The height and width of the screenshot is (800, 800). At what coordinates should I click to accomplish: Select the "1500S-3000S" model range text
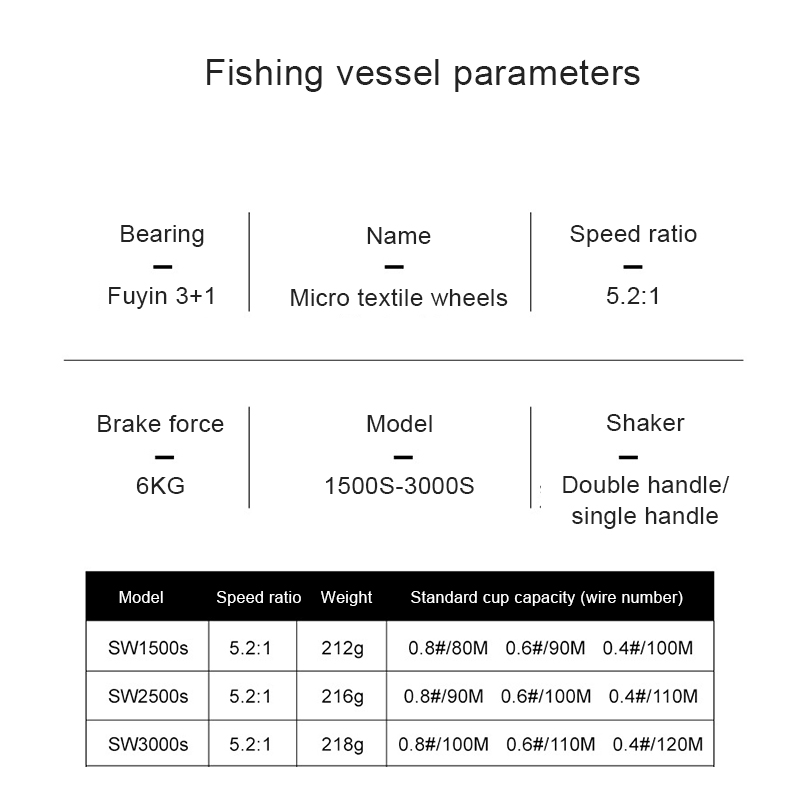pyautogui.click(x=399, y=487)
